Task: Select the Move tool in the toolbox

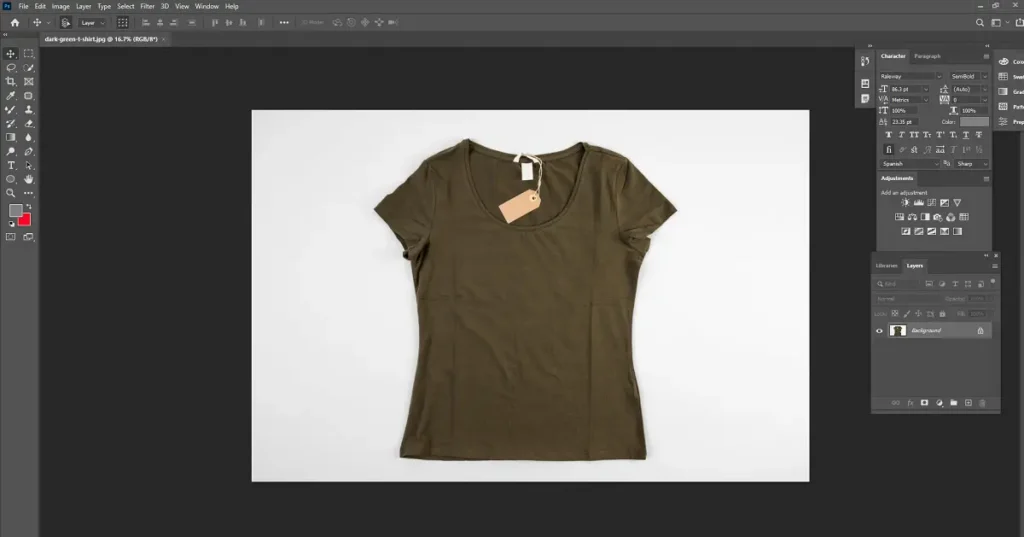Action: [10, 54]
